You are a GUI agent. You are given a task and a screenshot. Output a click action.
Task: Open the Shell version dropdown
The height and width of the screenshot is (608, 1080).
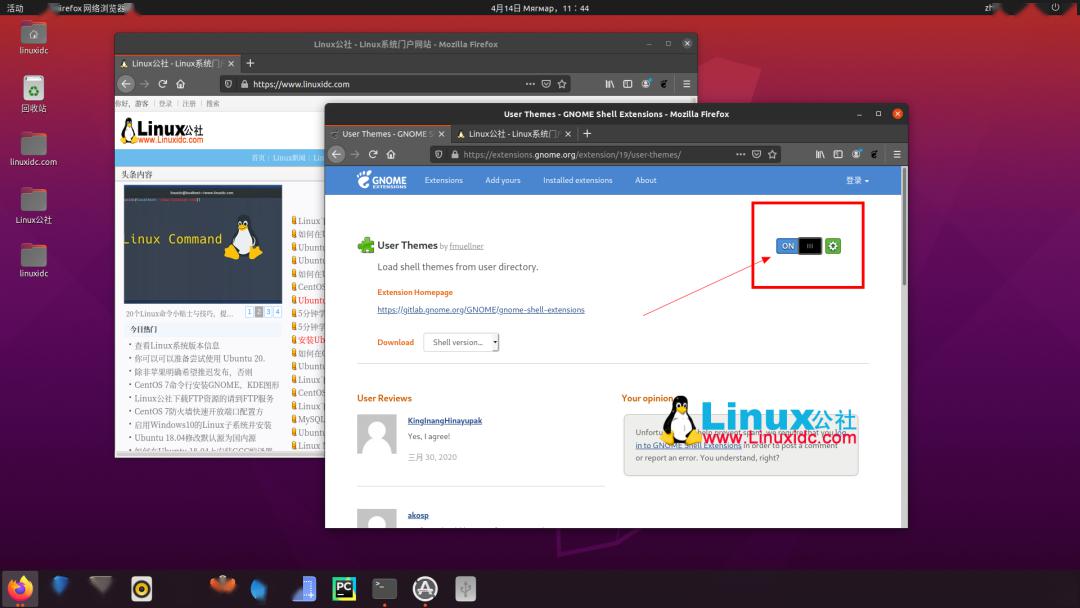[x=461, y=342]
